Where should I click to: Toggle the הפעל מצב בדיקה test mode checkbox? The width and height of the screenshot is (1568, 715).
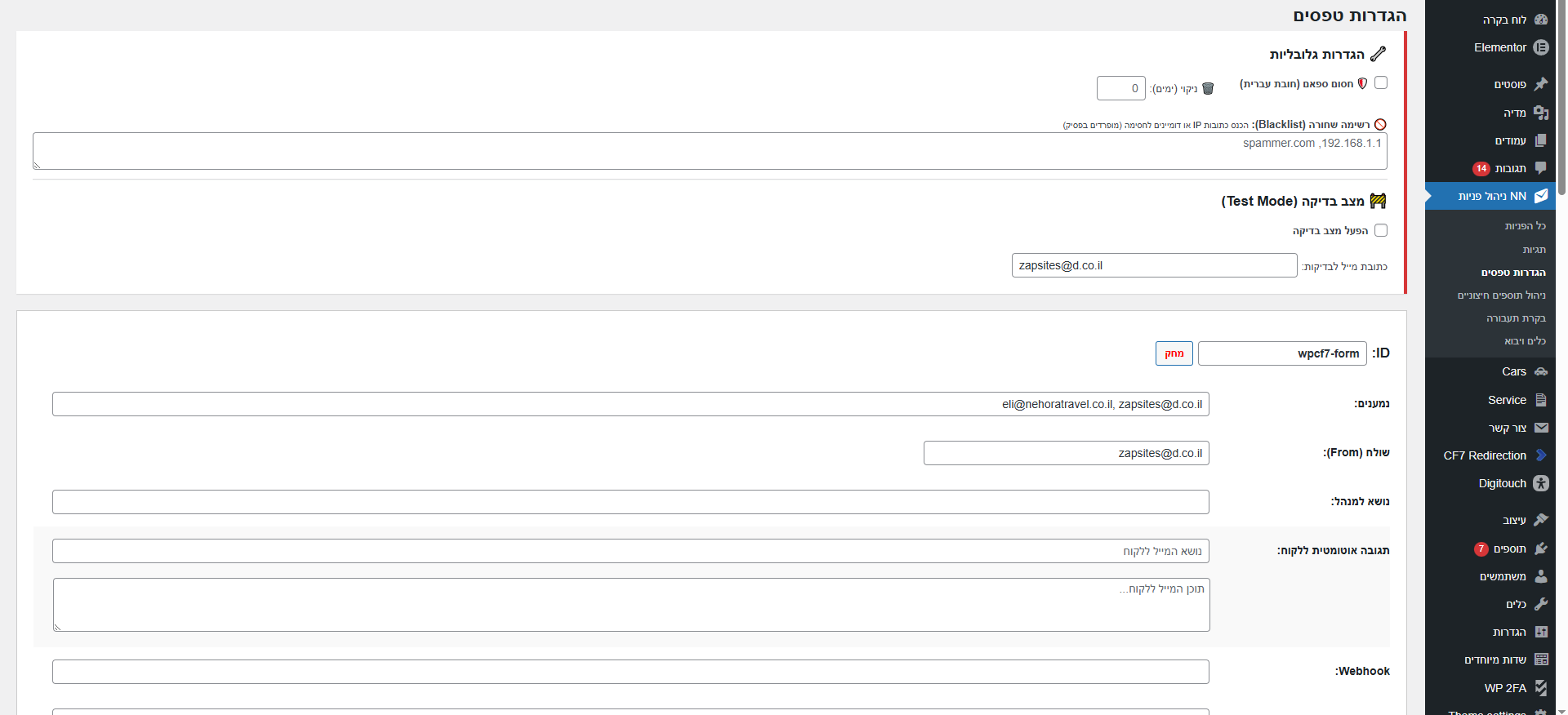[1381, 230]
